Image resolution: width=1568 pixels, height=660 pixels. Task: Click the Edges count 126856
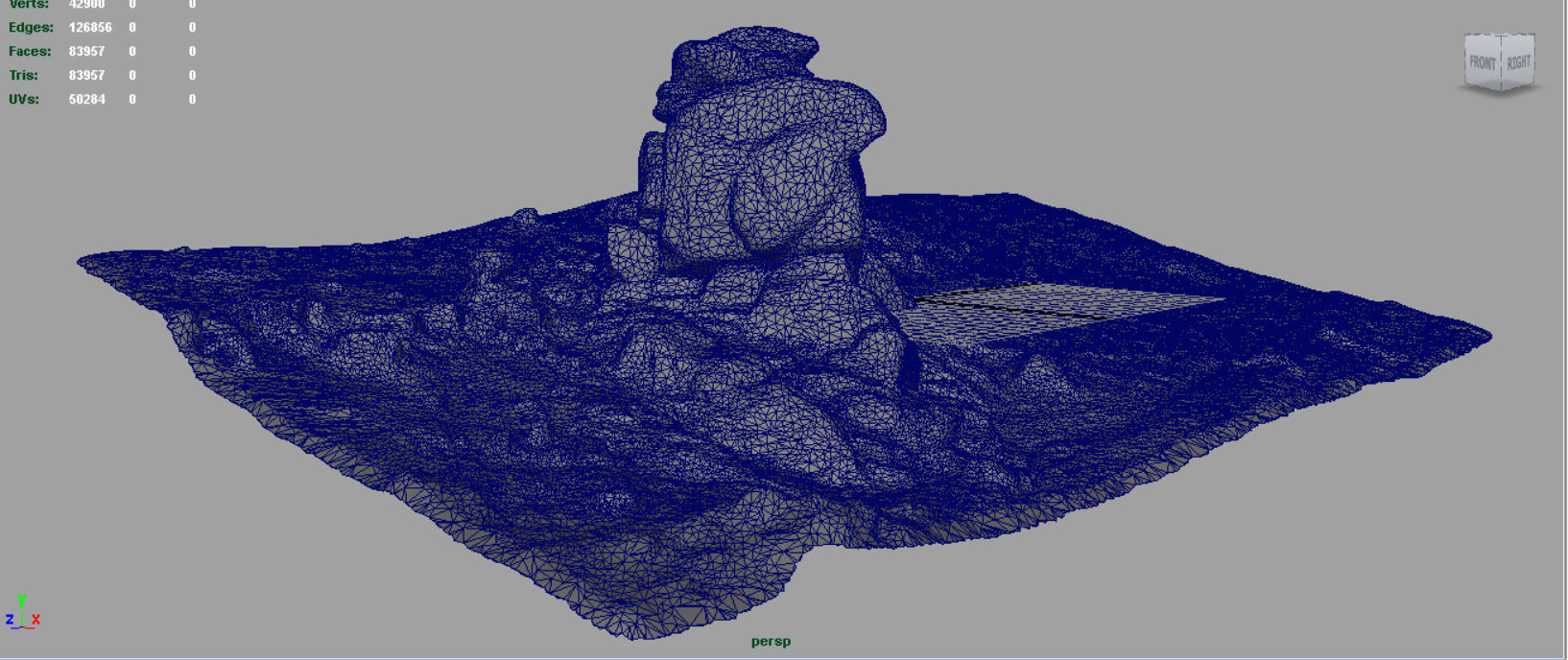(90, 28)
